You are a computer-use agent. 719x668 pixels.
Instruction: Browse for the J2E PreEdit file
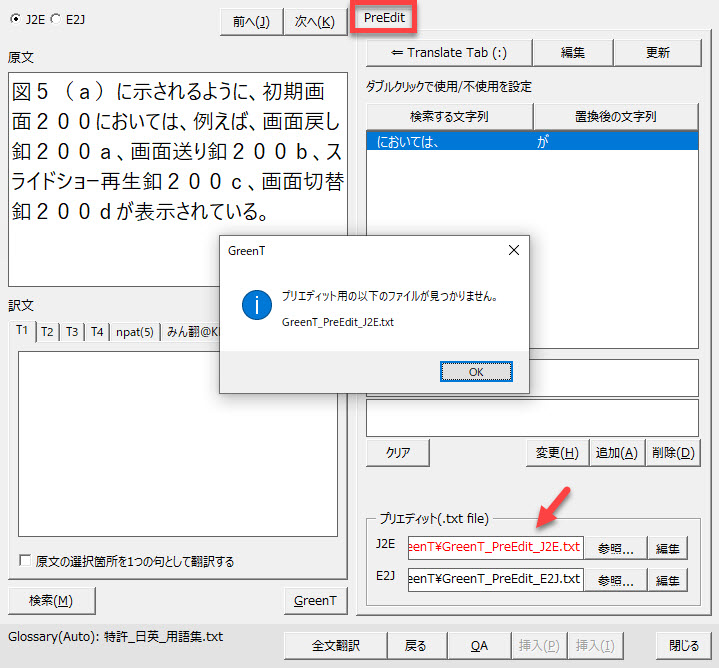click(x=616, y=547)
